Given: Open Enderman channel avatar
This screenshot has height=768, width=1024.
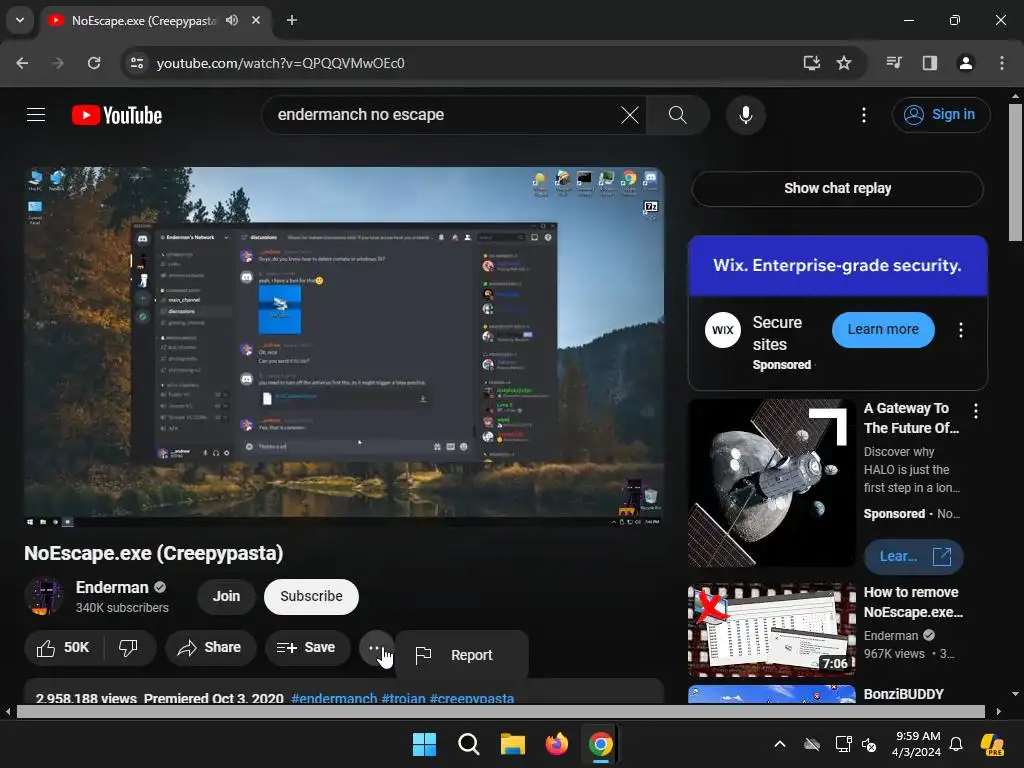Looking at the screenshot, I should tap(44, 596).
